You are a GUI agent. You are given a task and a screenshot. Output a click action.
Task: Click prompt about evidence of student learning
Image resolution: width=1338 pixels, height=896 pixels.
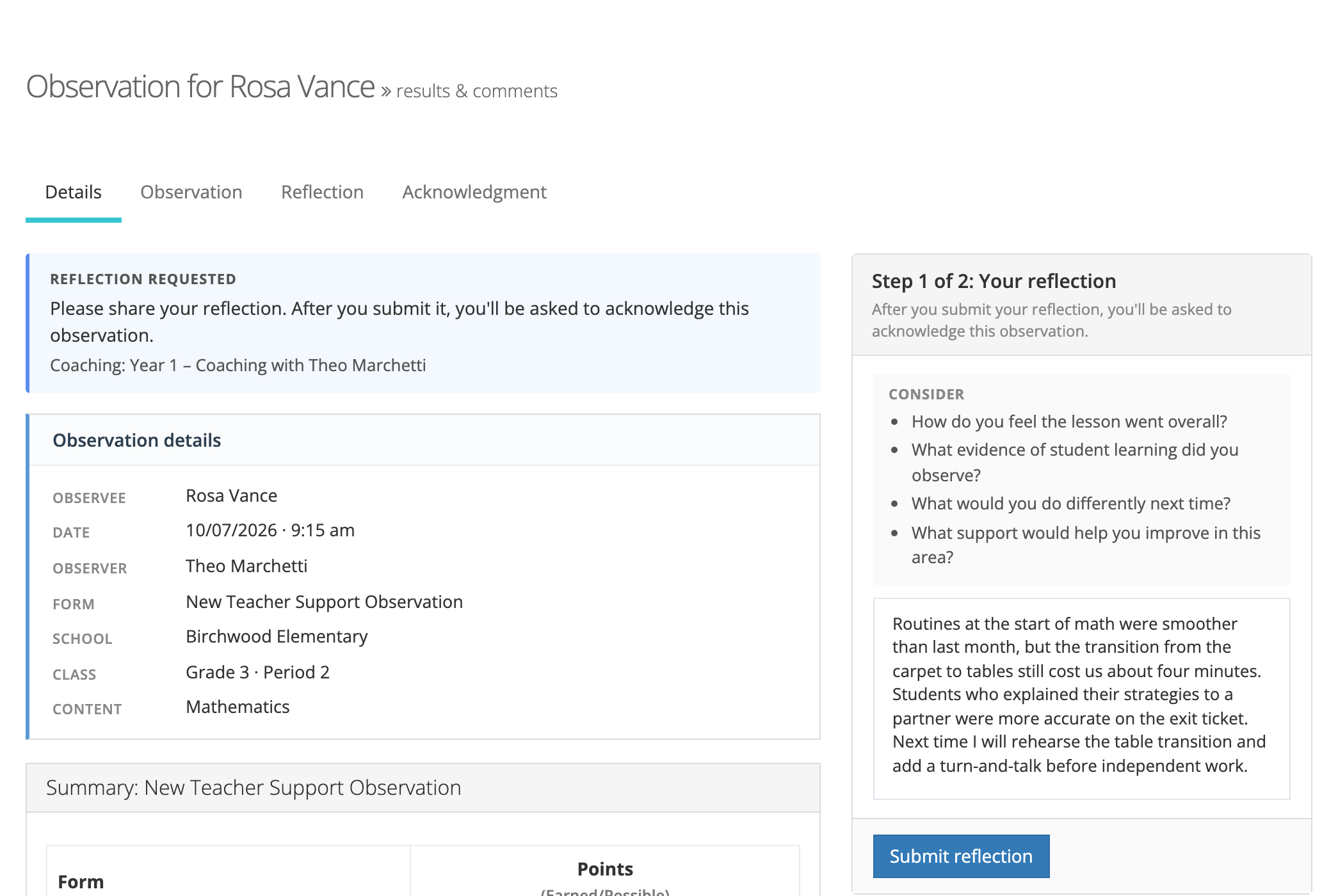pyautogui.click(x=1075, y=462)
